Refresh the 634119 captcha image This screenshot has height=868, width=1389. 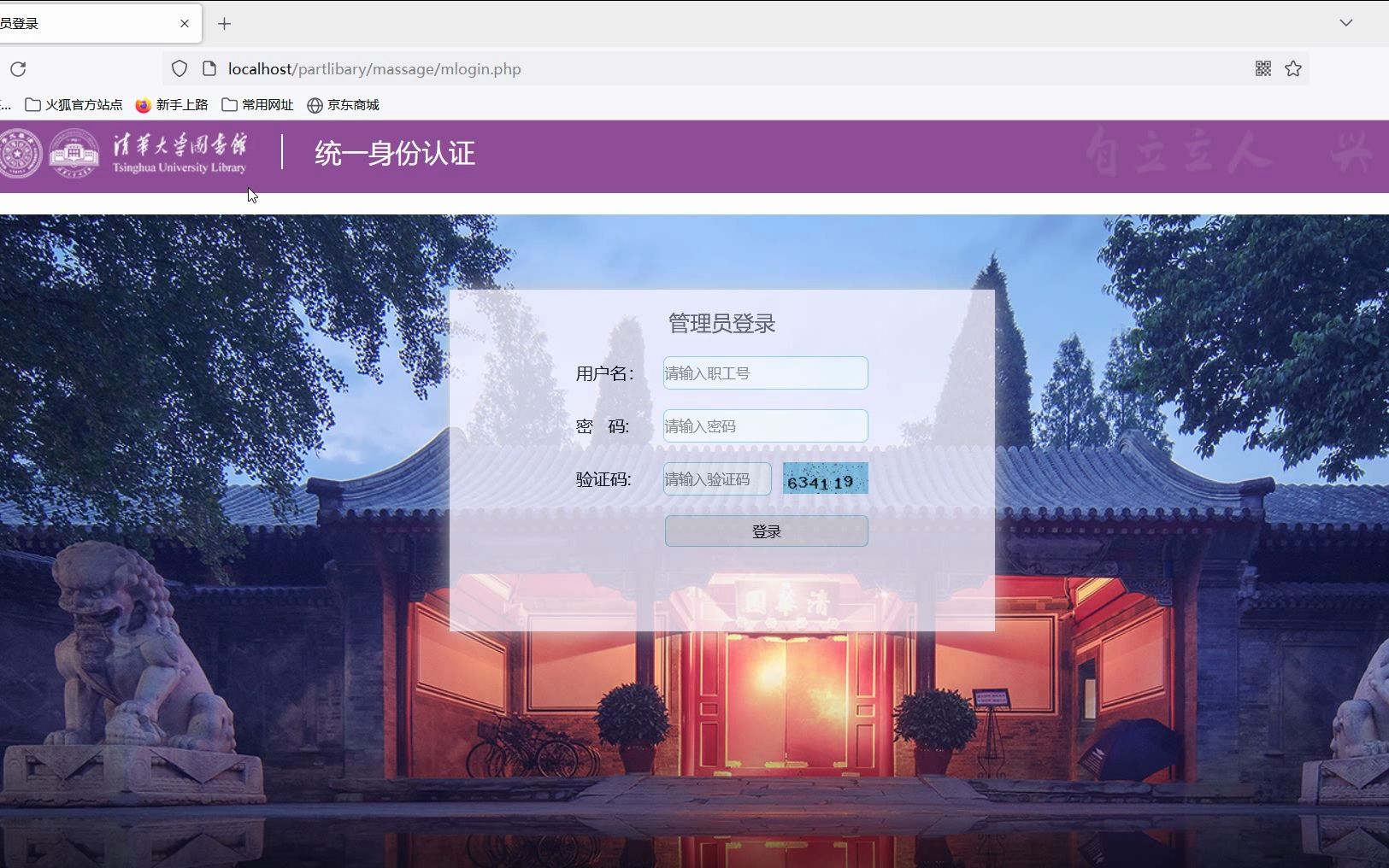(x=826, y=478)
